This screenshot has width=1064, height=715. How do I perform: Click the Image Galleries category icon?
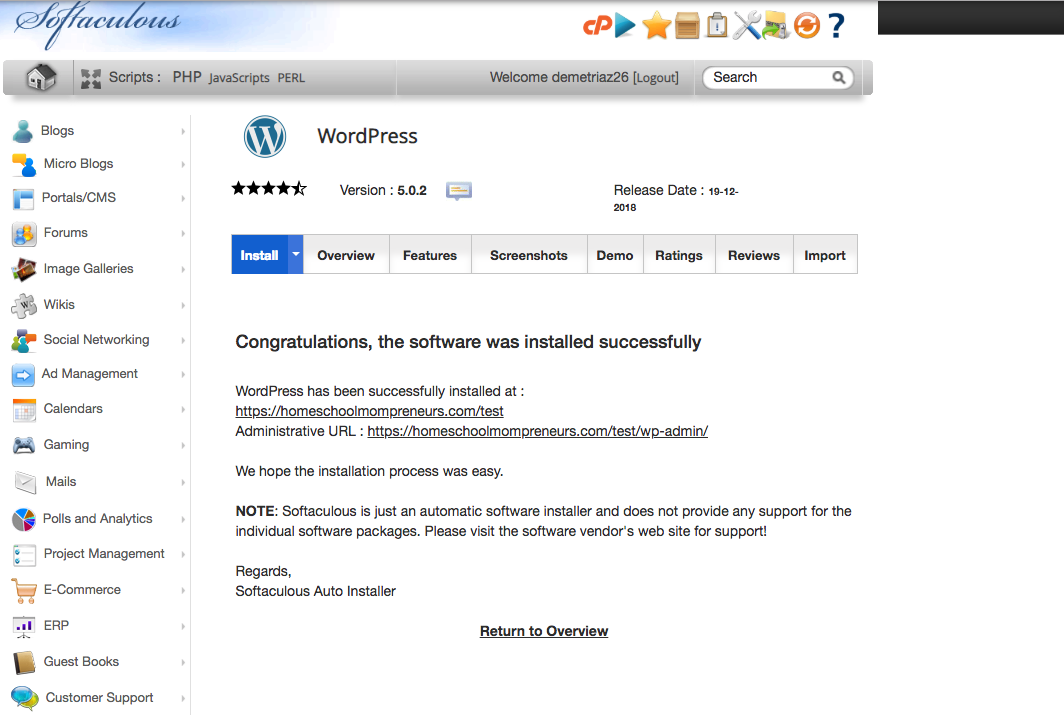[24, 269]
